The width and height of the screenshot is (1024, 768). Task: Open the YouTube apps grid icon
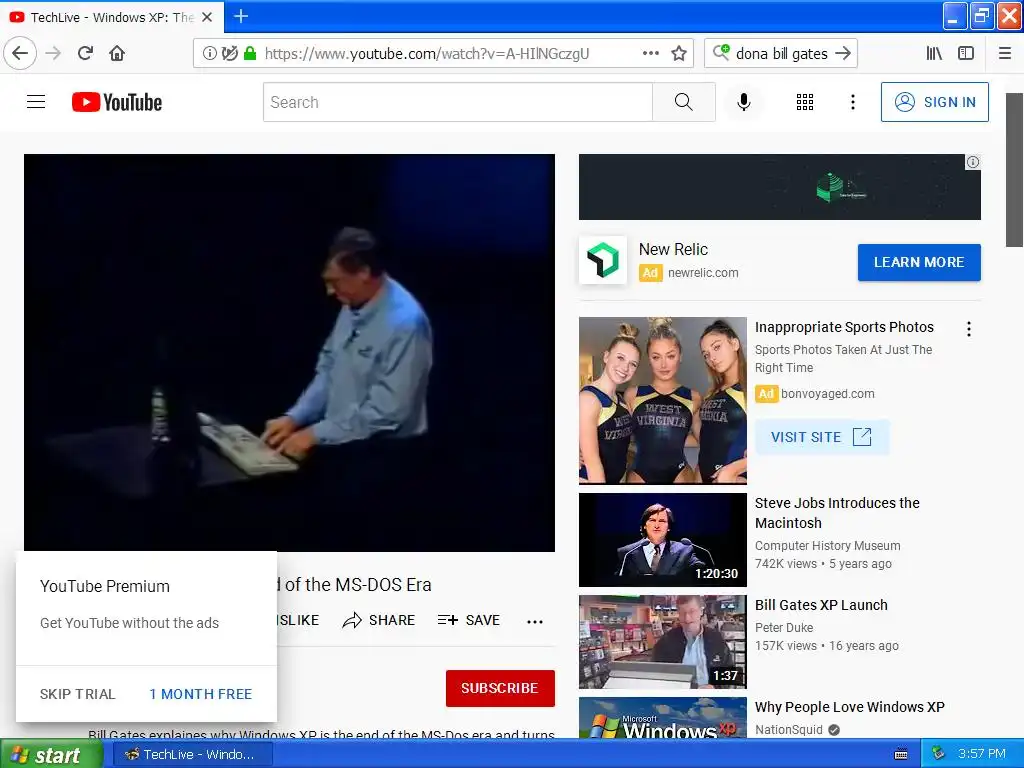[805, 102]
